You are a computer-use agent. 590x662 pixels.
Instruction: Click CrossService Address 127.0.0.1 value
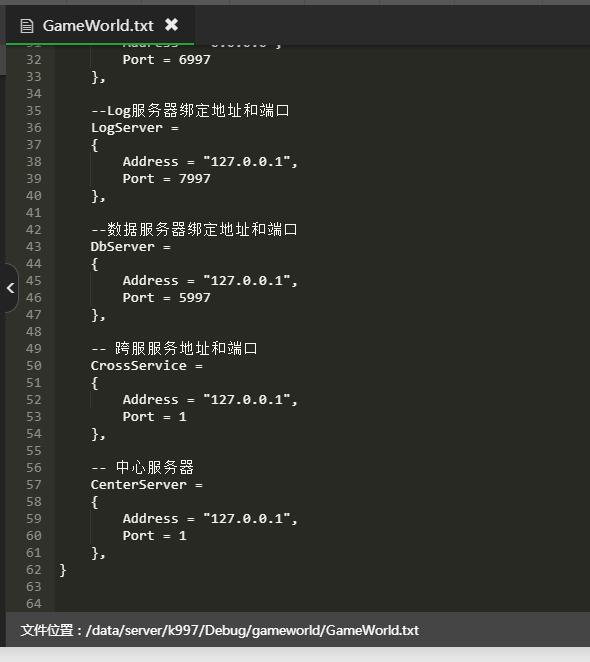(x=247, y=399)
